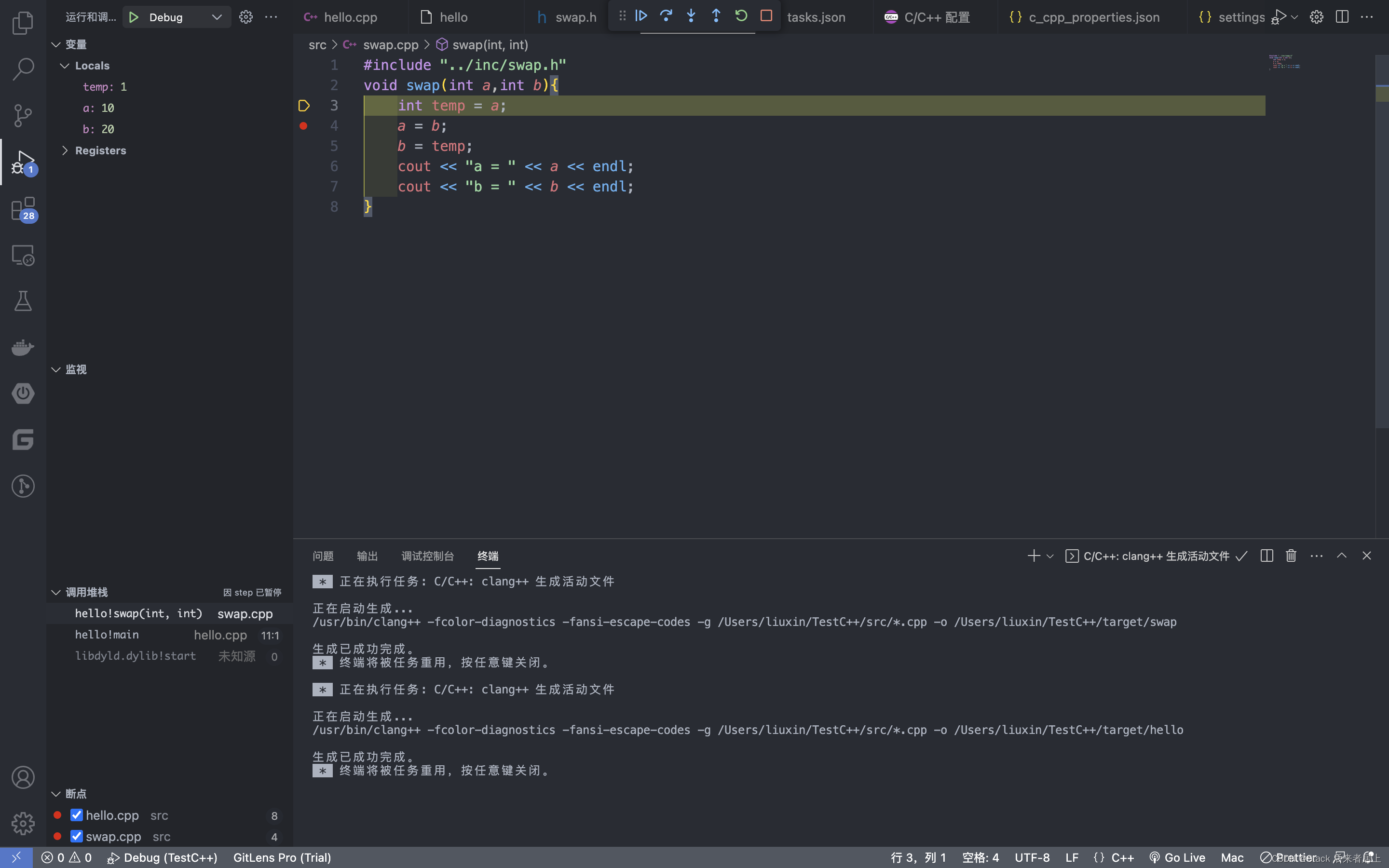Click src in editor breadcrumb
Screen dimensions: 1389x868
pos(317,45)
